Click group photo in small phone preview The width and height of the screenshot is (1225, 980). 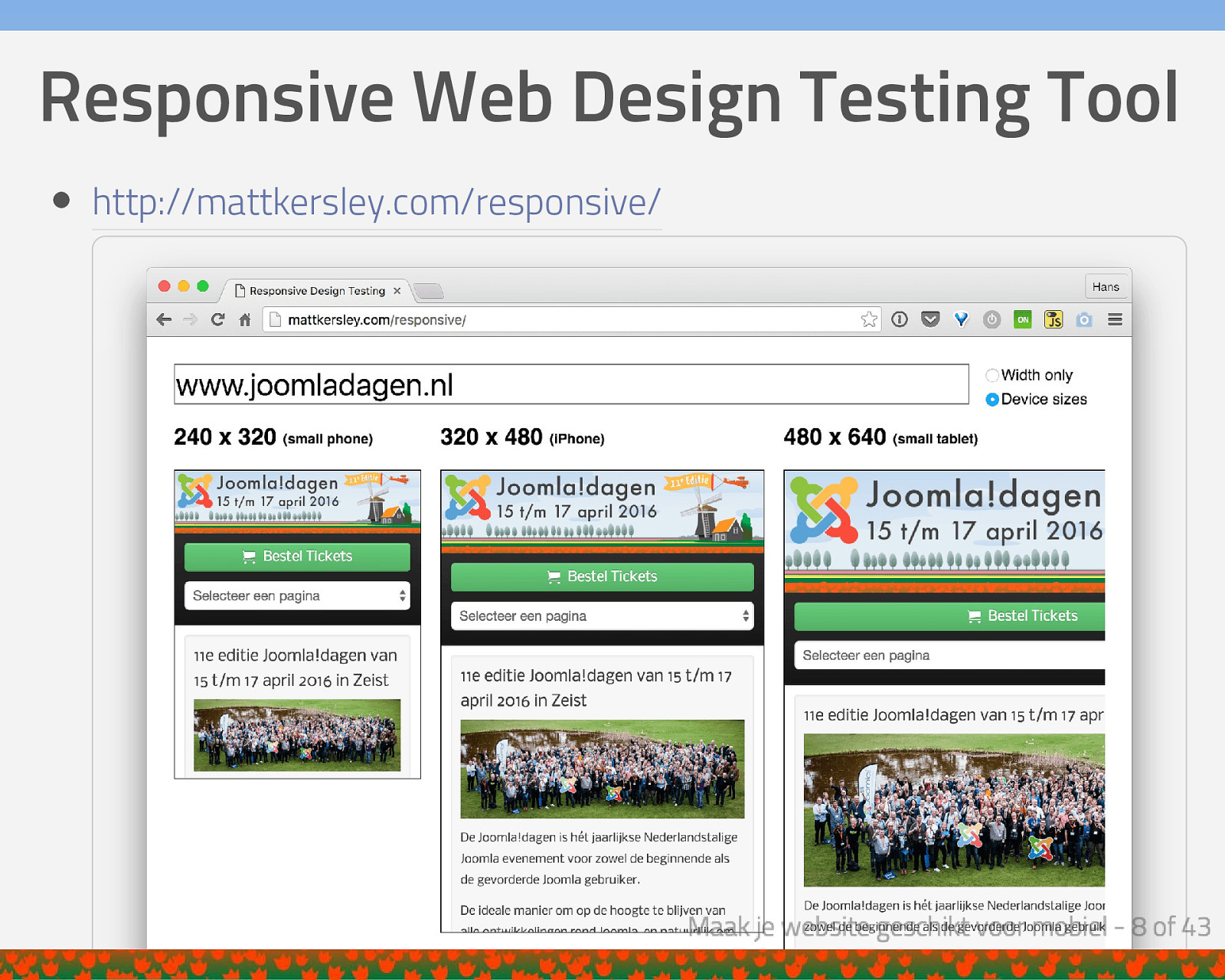coord(297,735)
